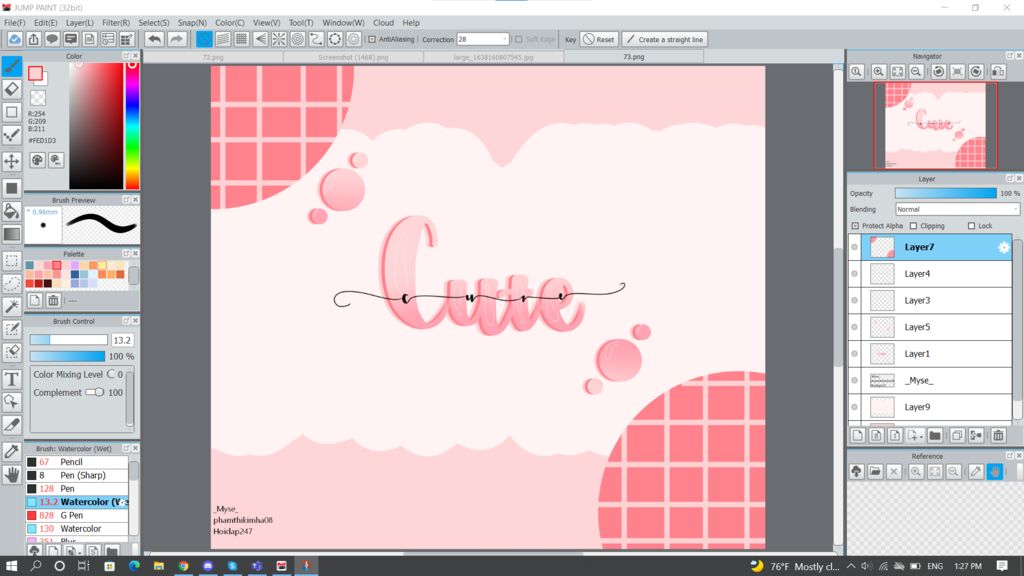The width and height of the screenshot is (1024, 576).
Task: Choose the Pen brush sized 128
Action: [77, 488]
